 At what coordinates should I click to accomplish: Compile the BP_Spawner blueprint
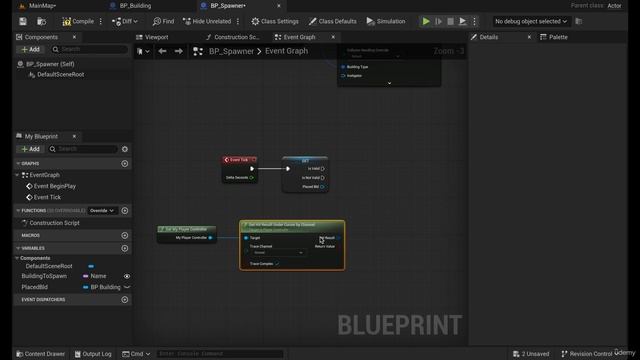pos(78,21)
